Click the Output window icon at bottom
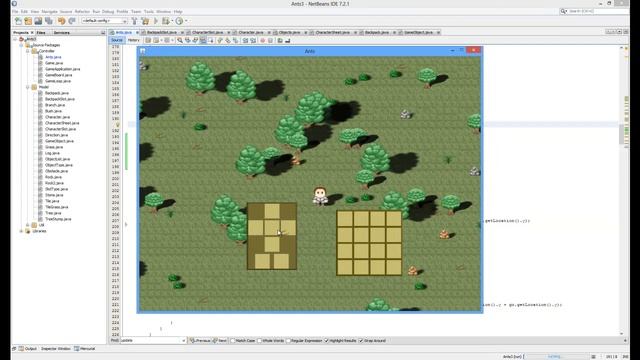The width and height of the screenshot is (640, 360). coord(21,349)
